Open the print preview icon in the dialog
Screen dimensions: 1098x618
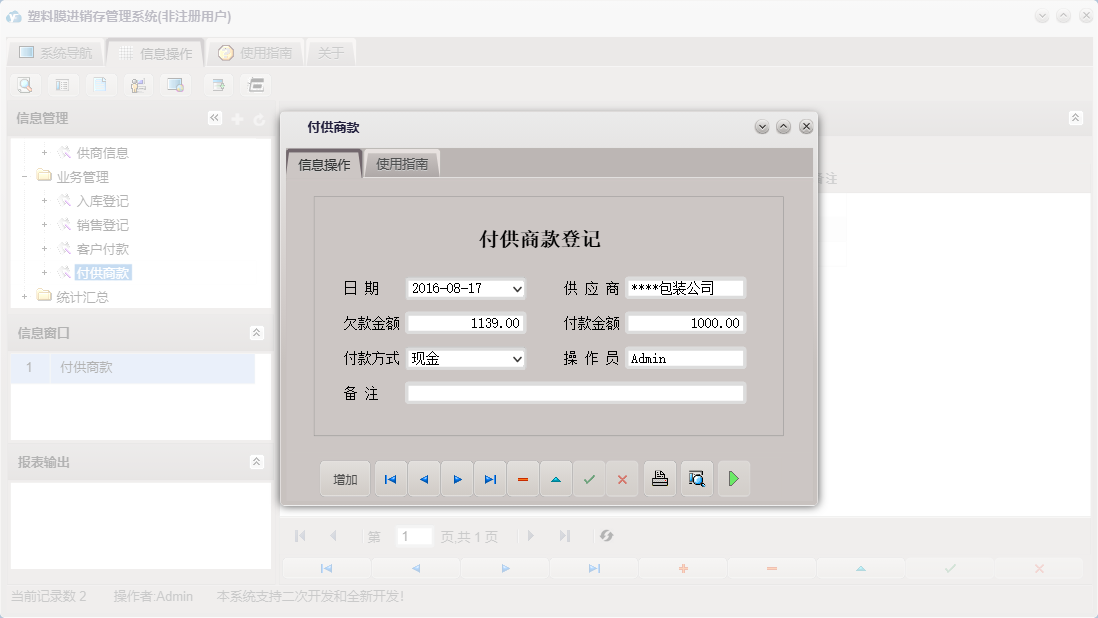(696, 478)
